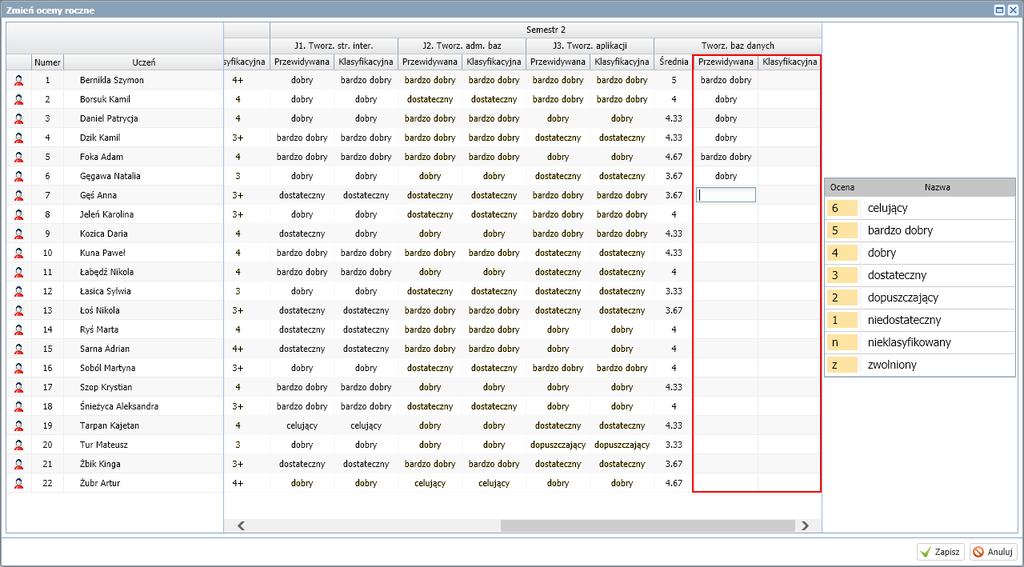Click the student icon next to Kozica Daria
The height and width of the screenshot is (567, 1024).
click(x=18, y=234)
